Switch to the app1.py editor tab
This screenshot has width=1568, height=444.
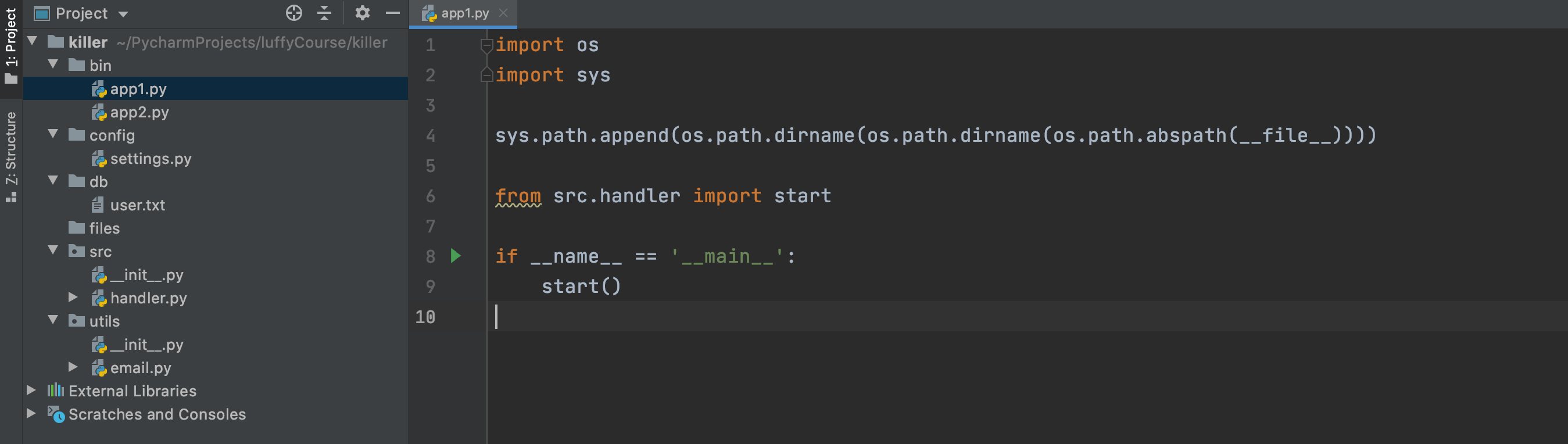pos(463,13)
